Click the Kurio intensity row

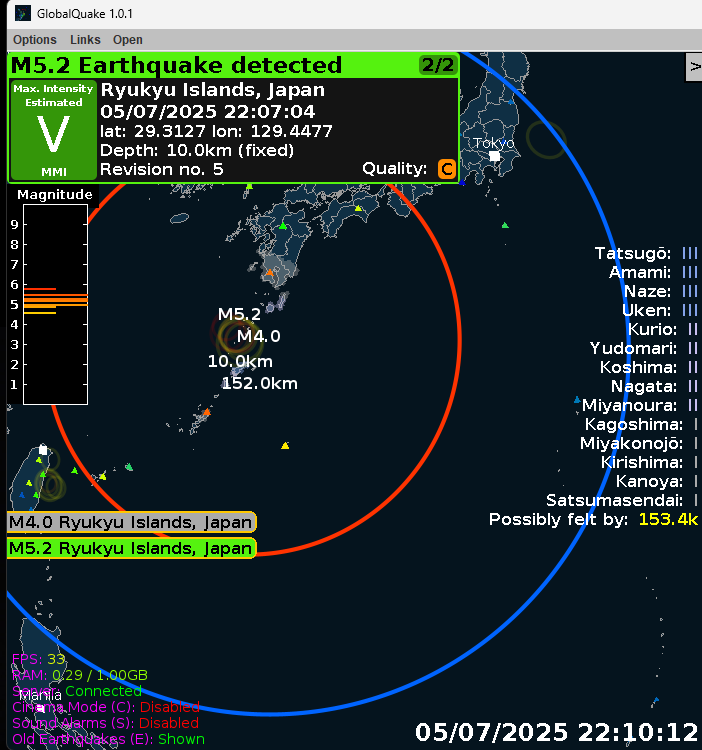click(663, 329)
